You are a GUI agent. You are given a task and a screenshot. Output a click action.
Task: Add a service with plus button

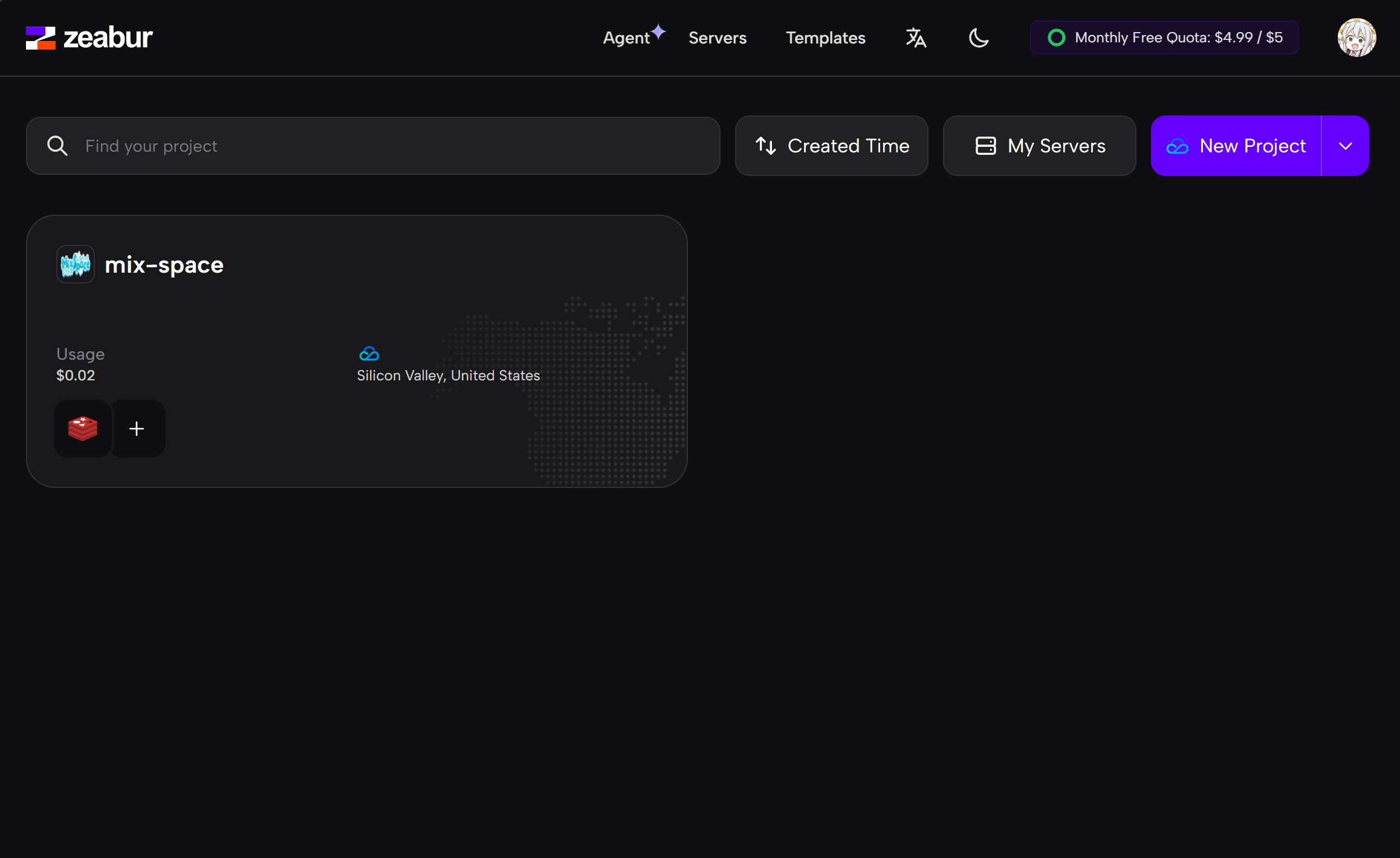pos(137,429)
